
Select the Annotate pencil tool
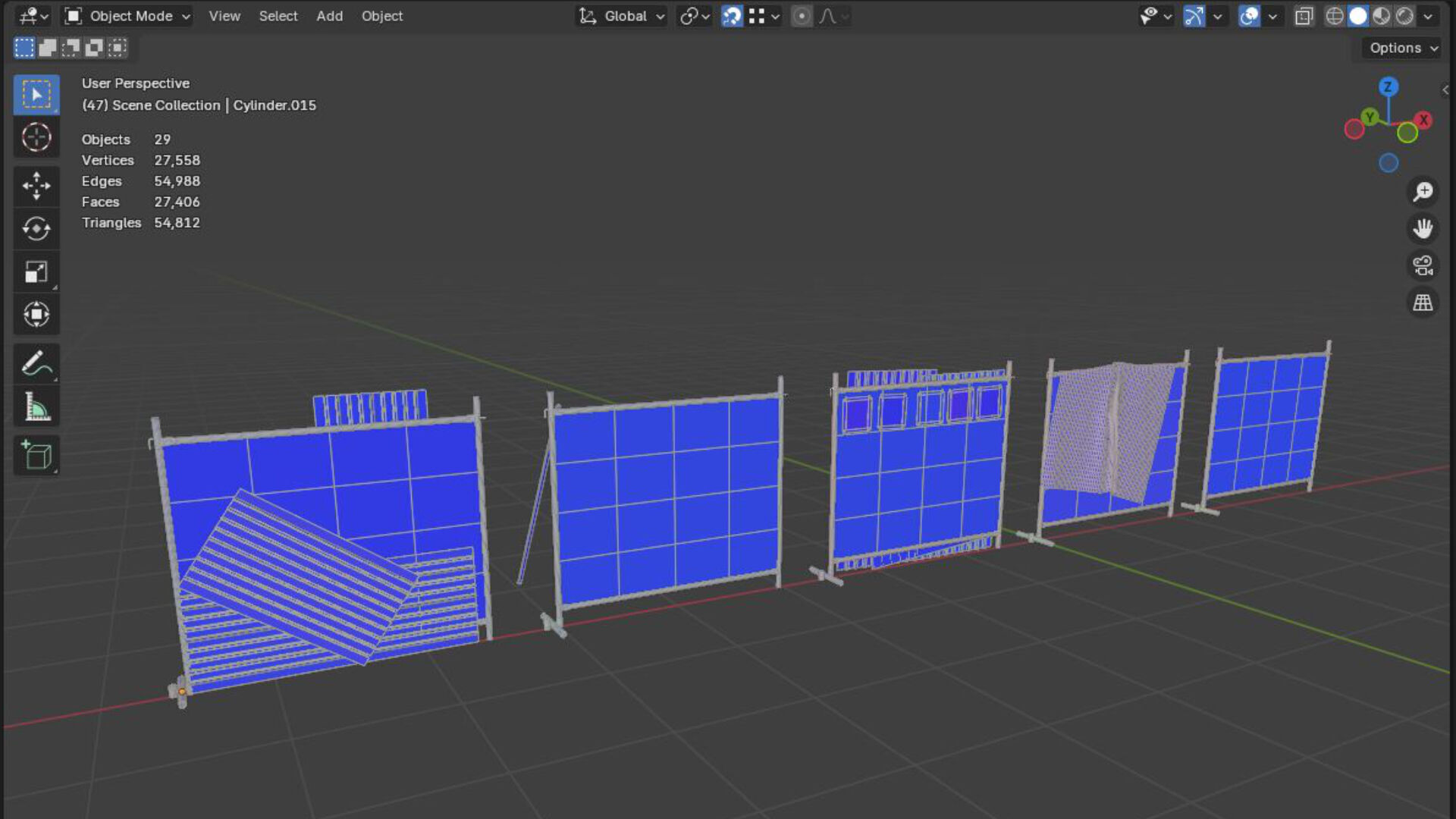tap(36, 364)
